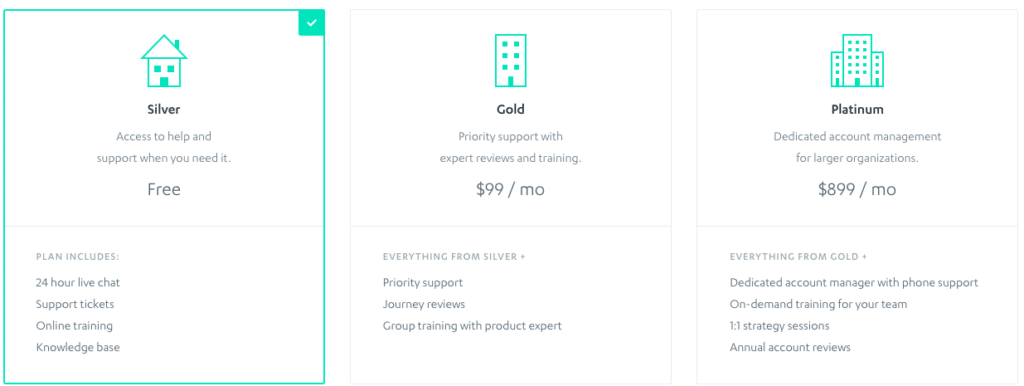Image resolution: width=1024 pixels, height=386 pixels.
Task: Click the Gold plan building icon
Action: click(510, 61)
